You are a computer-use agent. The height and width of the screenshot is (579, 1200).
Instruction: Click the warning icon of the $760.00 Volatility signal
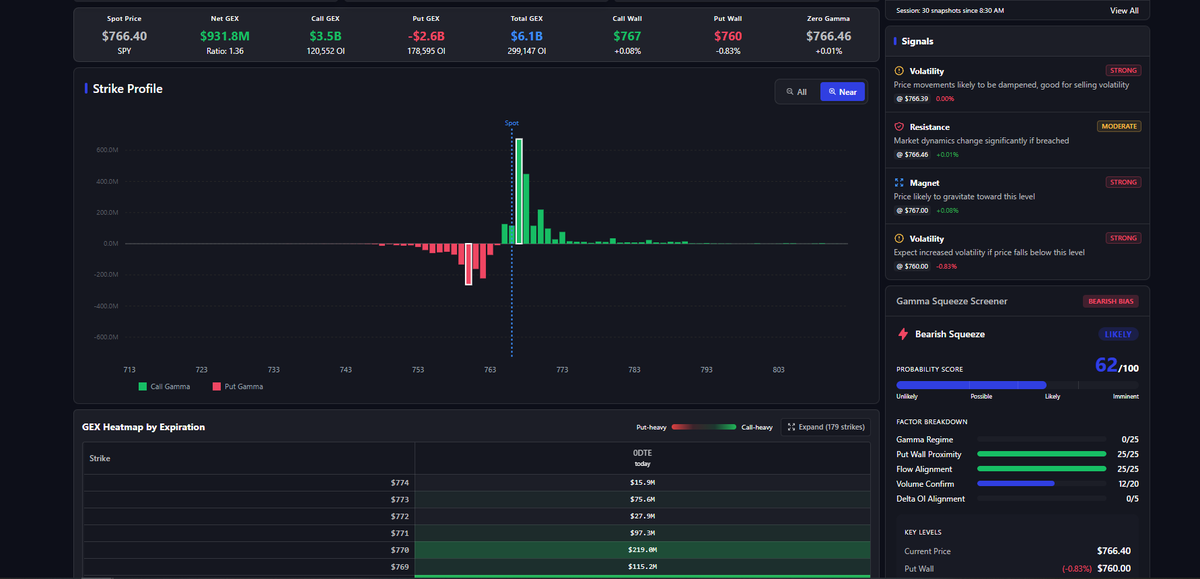899,239
